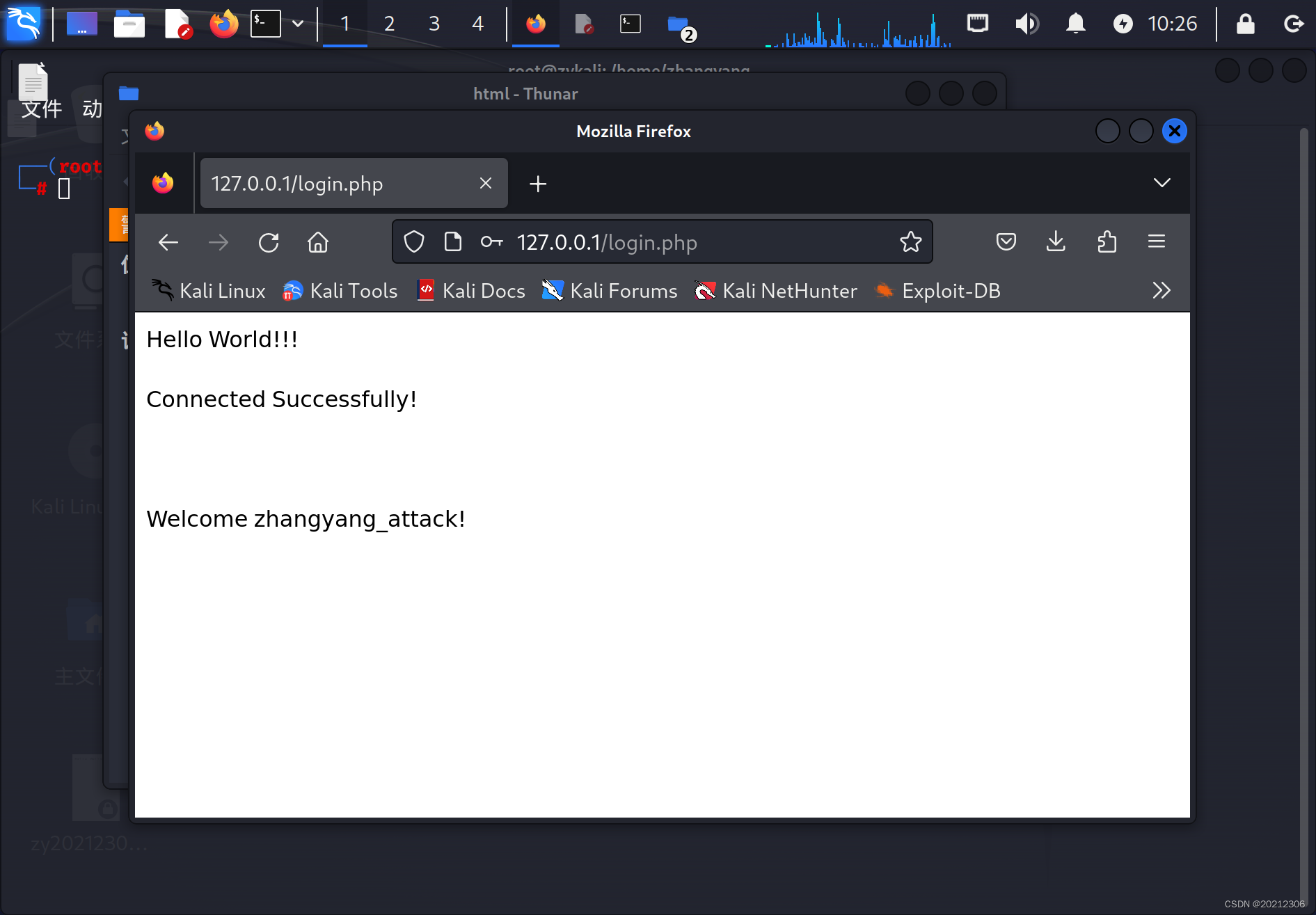Open the Firefox hamburger menu

pyautogui.click(x=1157, y=242)
